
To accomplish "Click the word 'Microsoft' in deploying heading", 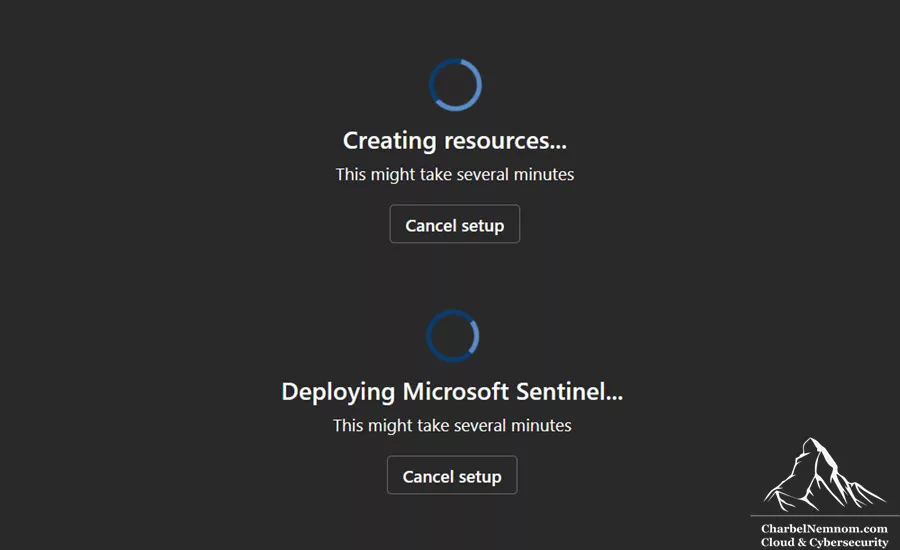I will pos(456,392).
